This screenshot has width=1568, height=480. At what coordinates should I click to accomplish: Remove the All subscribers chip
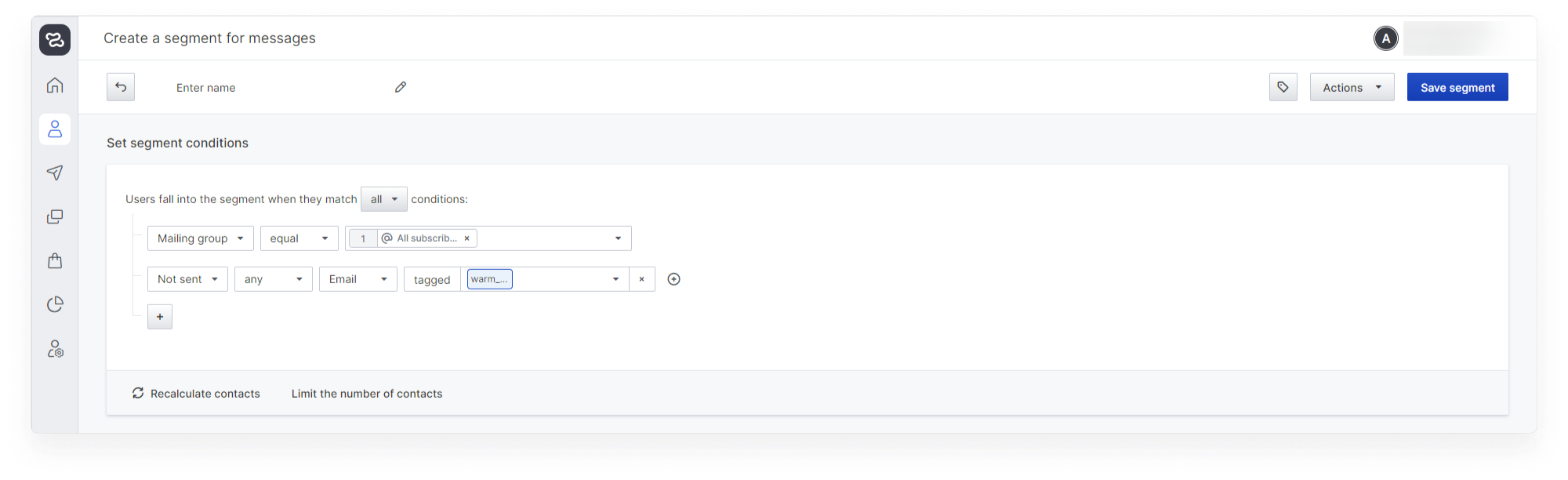click(x=466, y=238)
